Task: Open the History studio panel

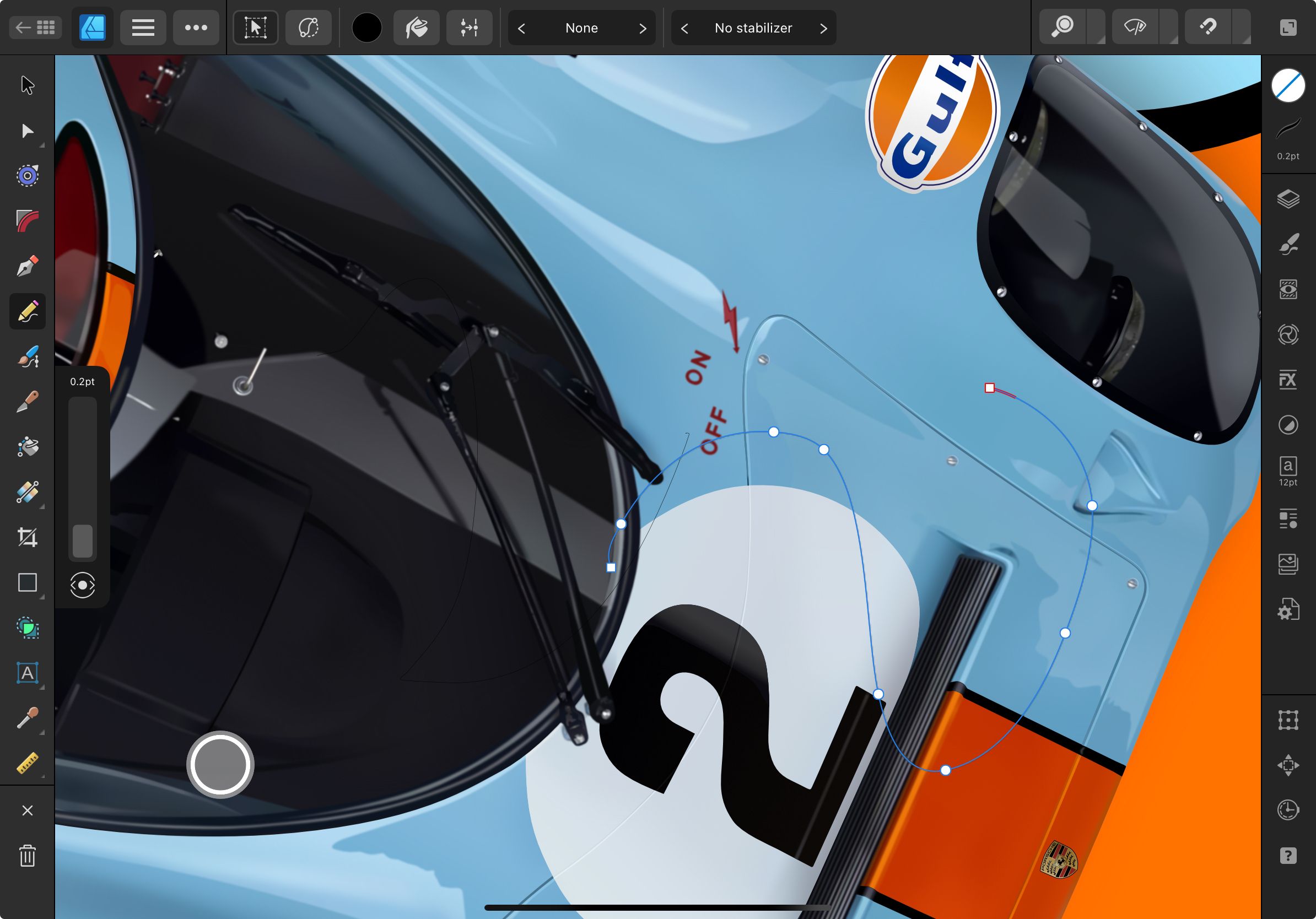Action: (x=1288, y=810)
